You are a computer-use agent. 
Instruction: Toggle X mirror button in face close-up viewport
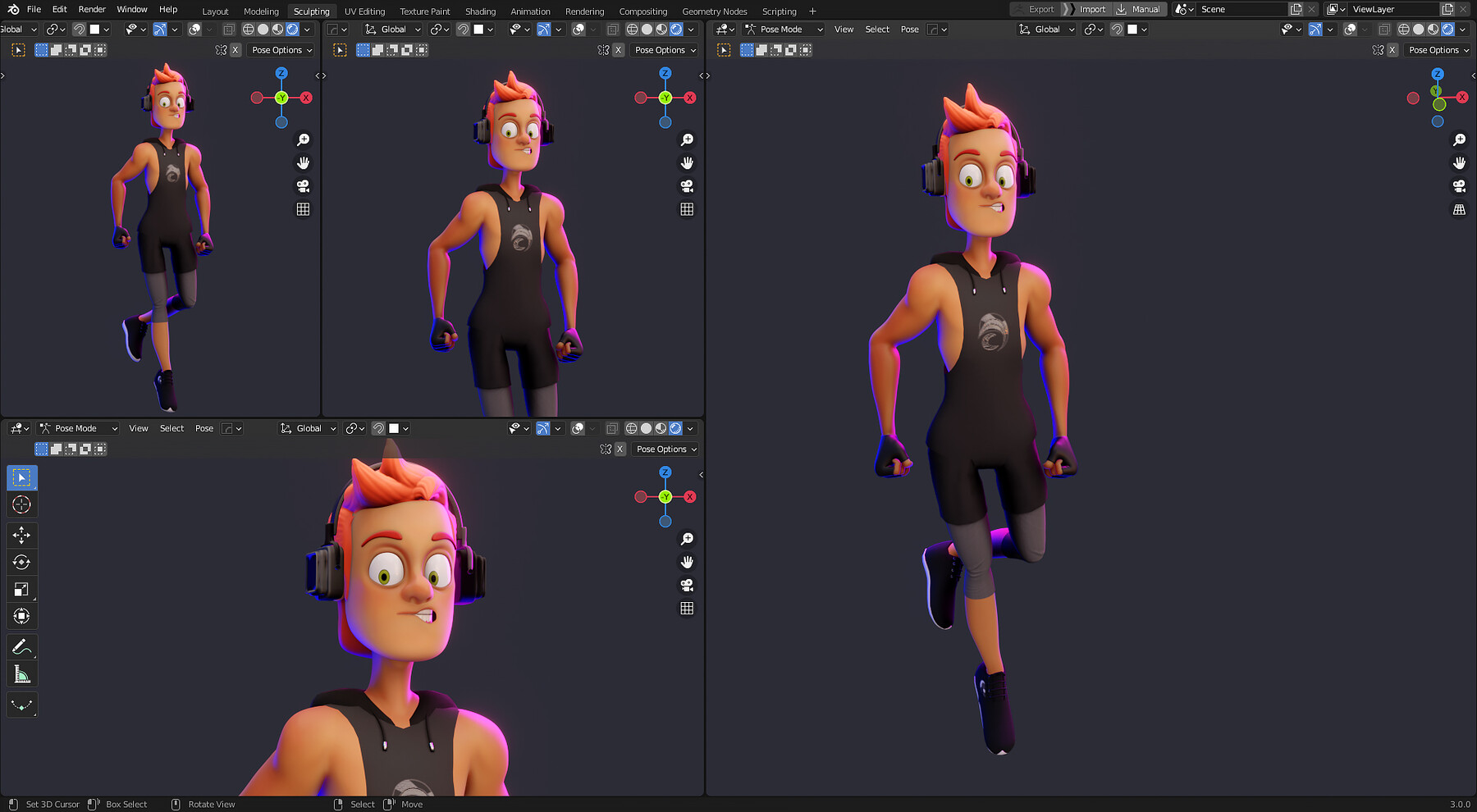point(620,449)
